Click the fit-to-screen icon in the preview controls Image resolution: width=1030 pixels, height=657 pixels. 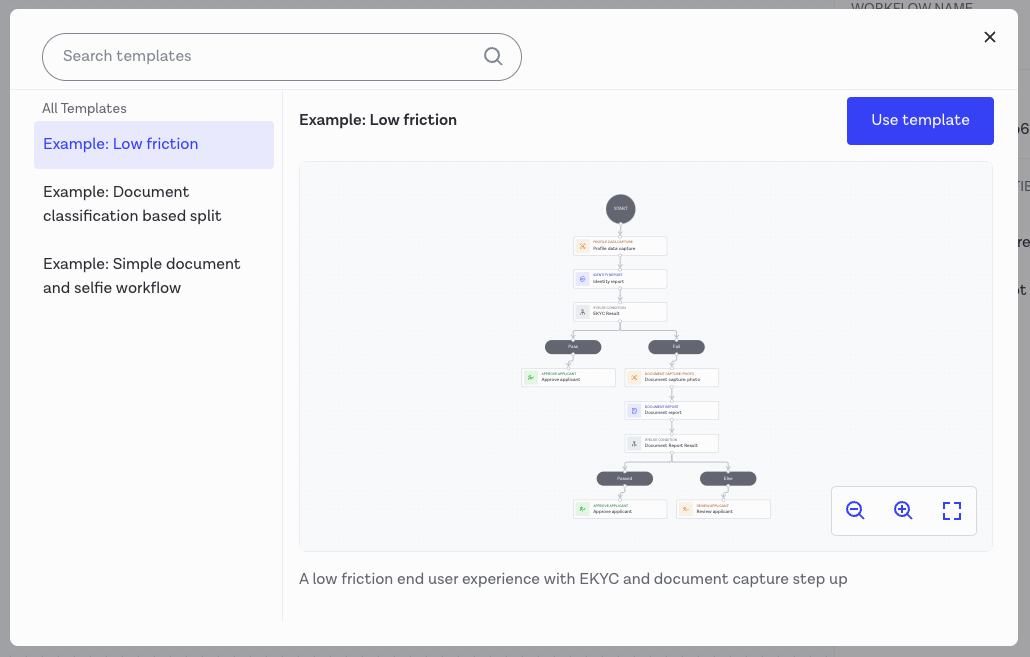click(x=951, y=510)
